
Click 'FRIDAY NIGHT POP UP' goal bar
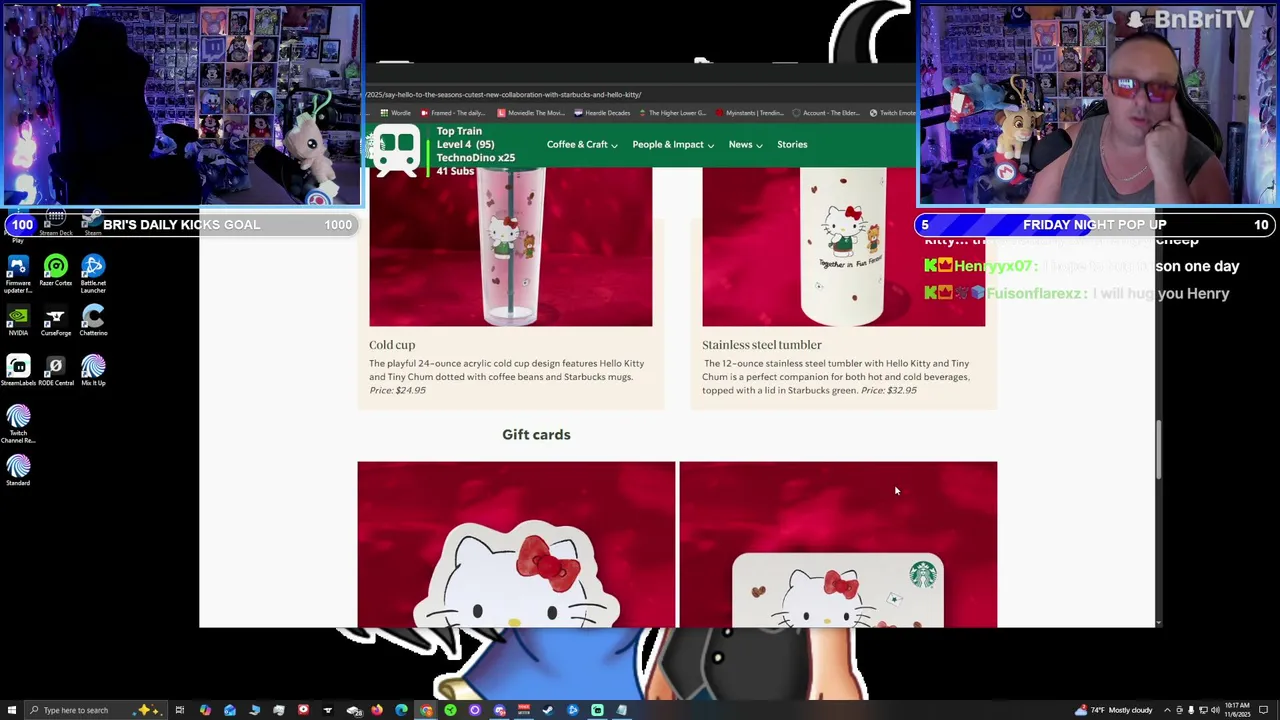click(x=1096, y=225)
